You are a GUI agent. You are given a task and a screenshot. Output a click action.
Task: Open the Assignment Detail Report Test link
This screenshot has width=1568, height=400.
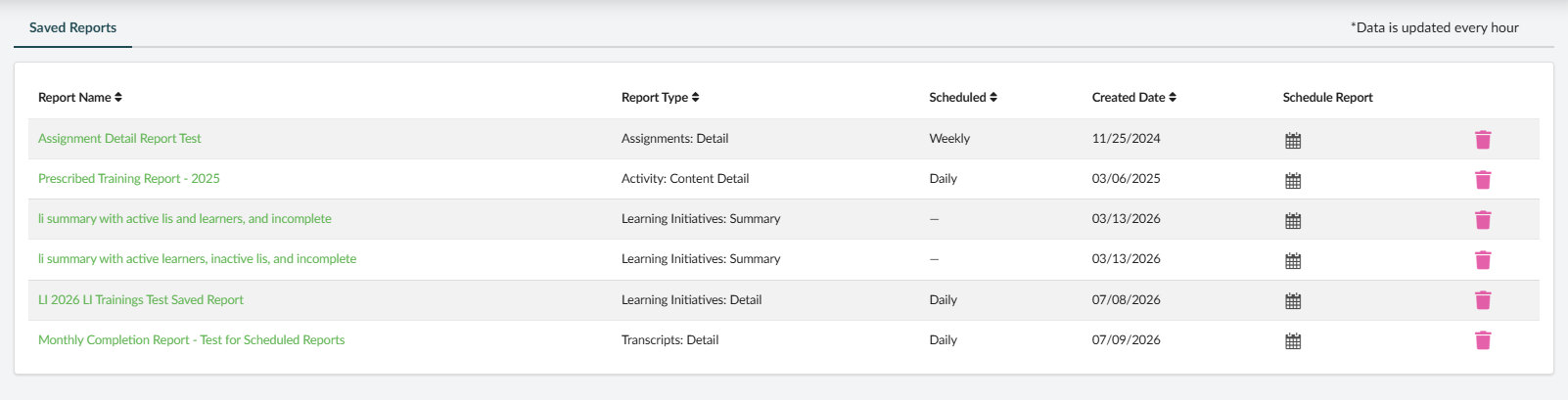[119, 139]
